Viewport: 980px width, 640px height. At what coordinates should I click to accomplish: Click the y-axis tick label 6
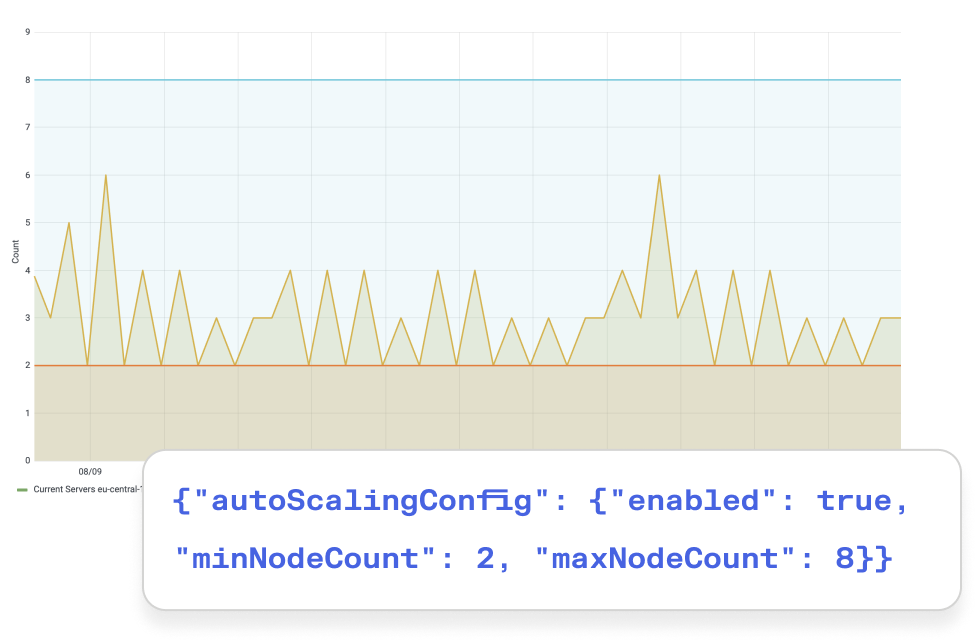coord(27,175)
